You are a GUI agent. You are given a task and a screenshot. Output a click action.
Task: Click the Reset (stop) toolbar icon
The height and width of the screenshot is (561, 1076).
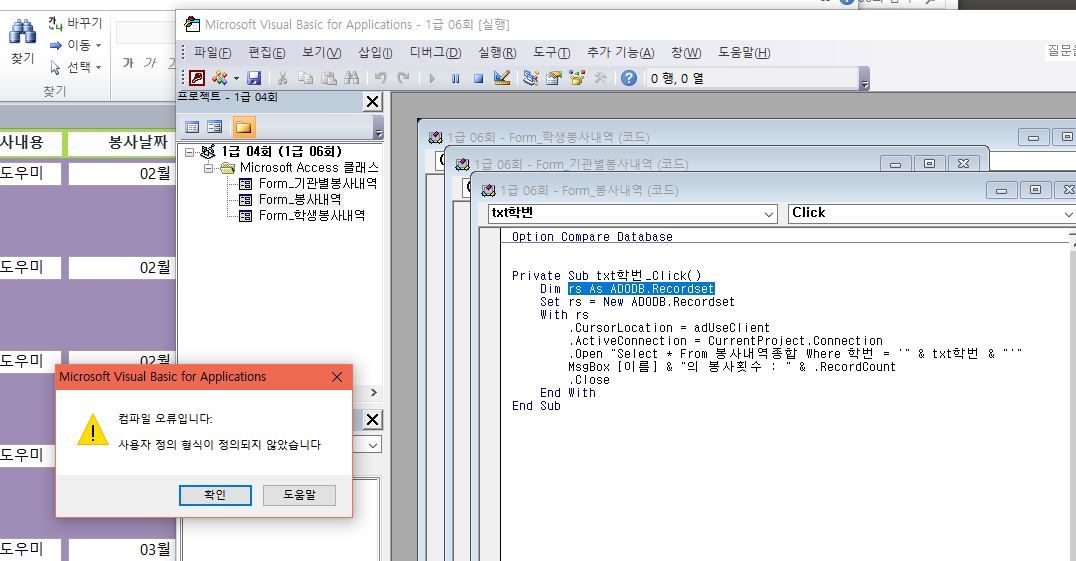(x=478, y=78)
